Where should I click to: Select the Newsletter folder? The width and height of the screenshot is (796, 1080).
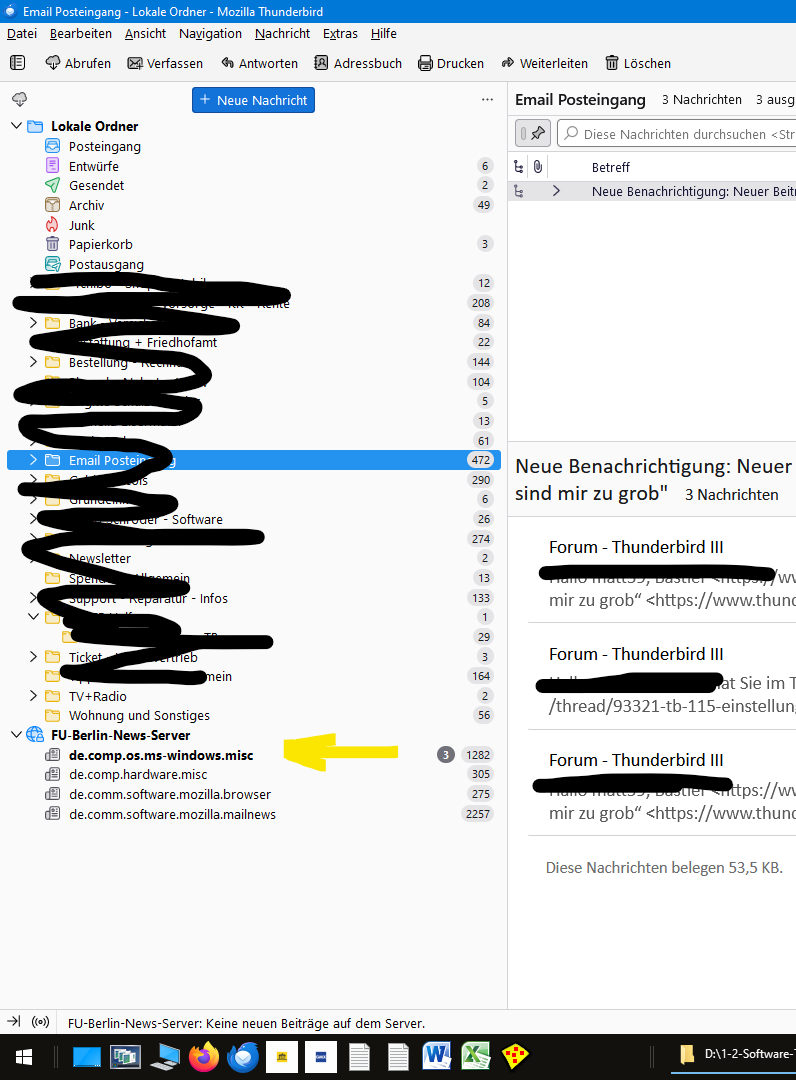(253, 558)
